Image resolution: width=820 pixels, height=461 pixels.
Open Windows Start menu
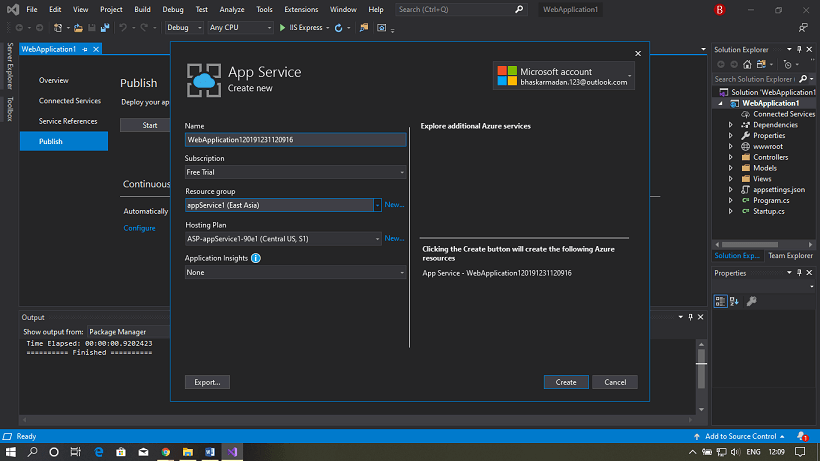pyautogui.click(x=11, y=452)
